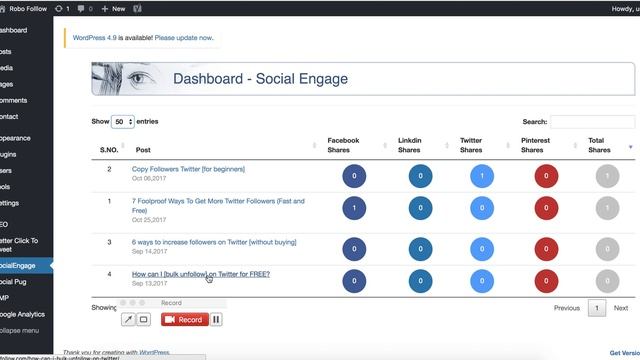This screenshot has height=360, width=640.
Task: Click 'Please update now' link
Action: coord(184,38)
